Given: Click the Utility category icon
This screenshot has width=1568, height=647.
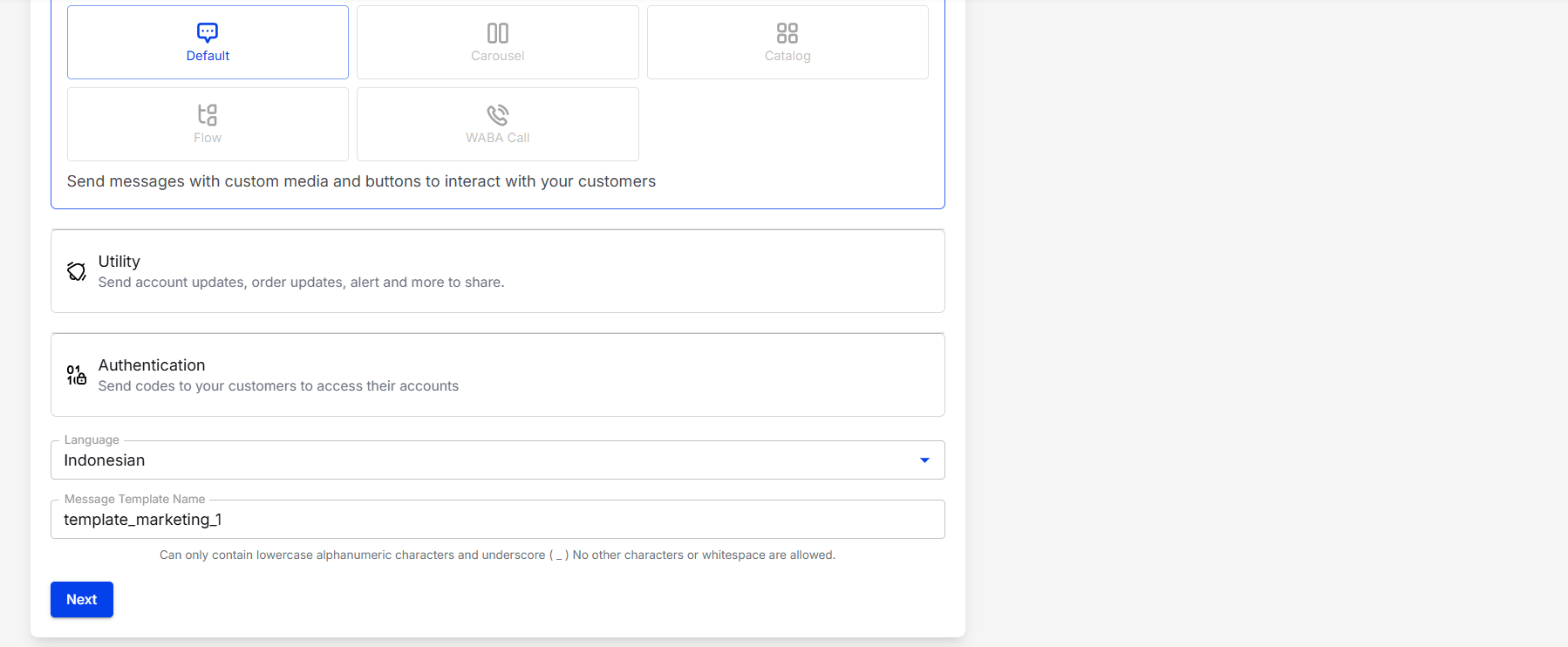Looking at the screenshot, I should [77, 272].
